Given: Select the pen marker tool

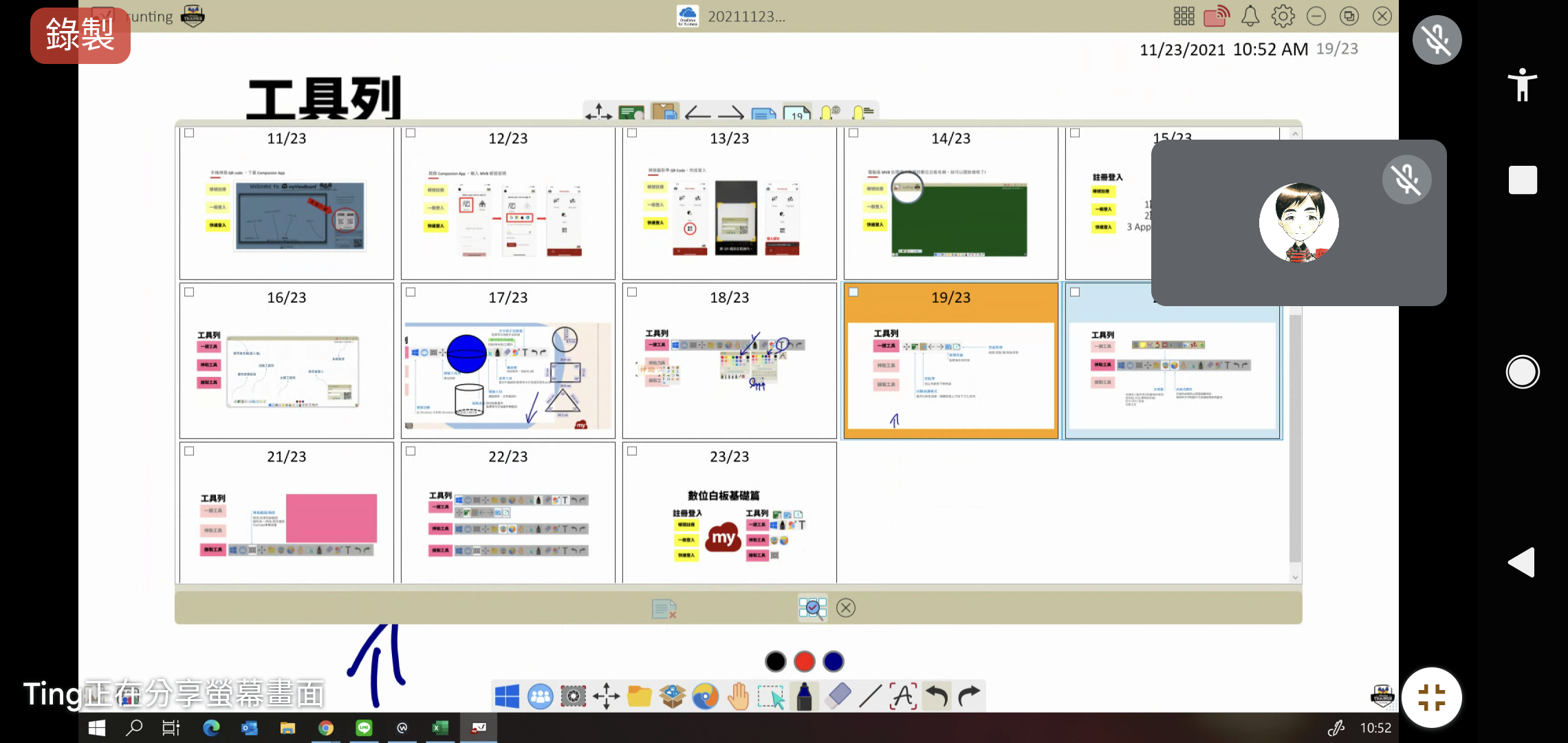Looking at the screenshot, I should (803, 696).
